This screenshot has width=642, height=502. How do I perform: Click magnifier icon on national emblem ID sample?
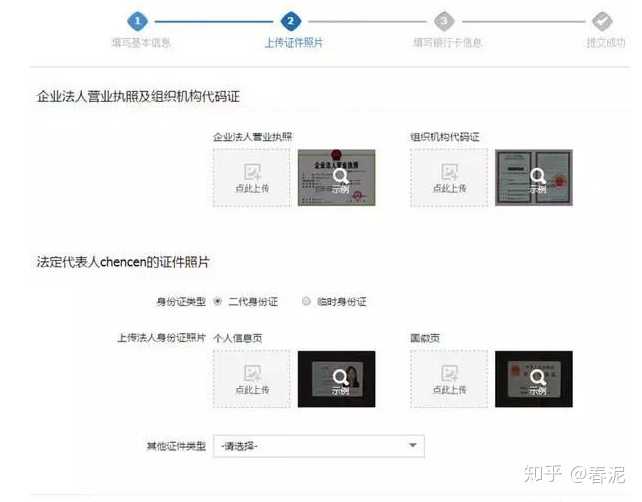pos(538,377)
